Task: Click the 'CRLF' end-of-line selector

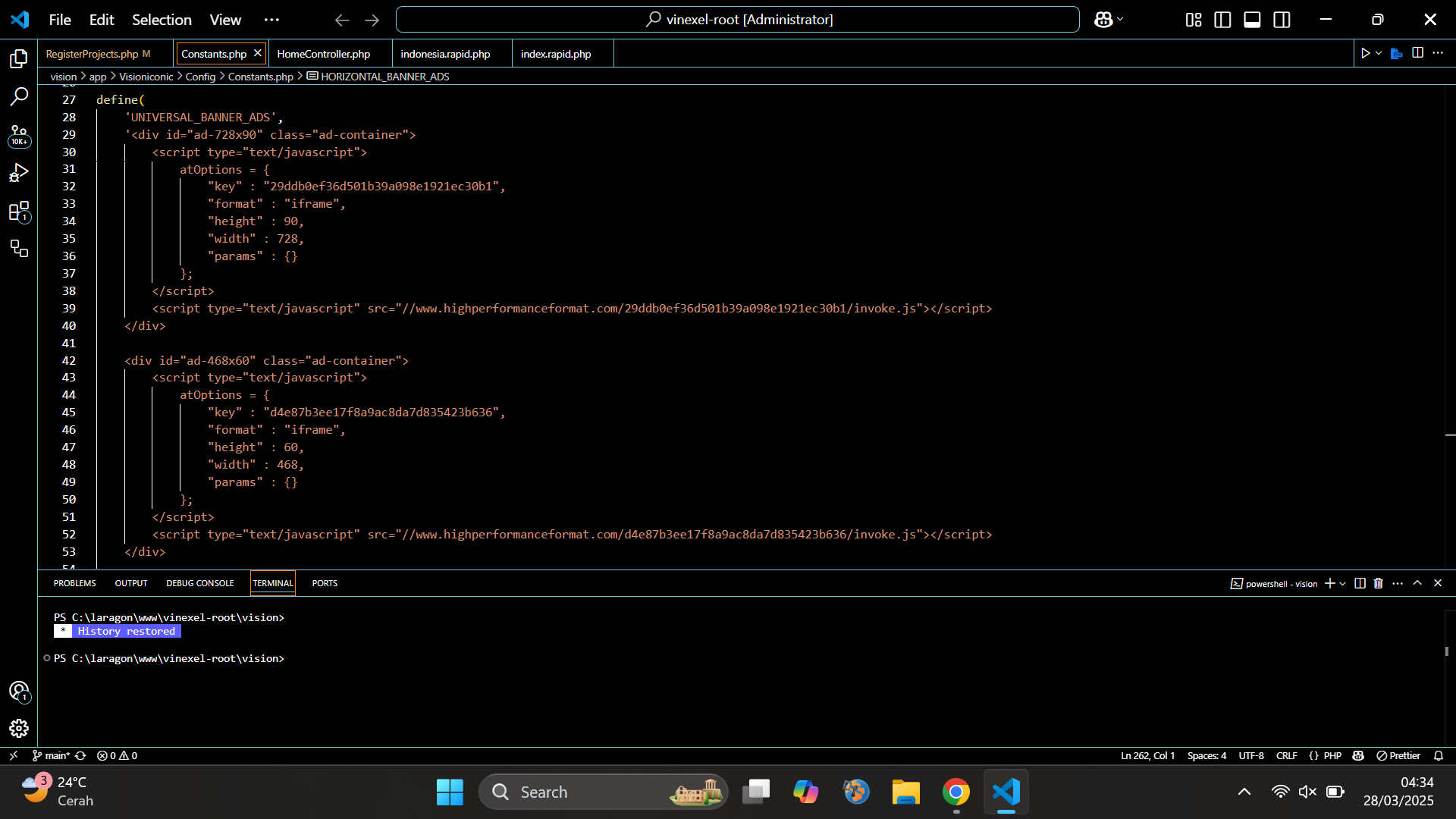Action: pyautogui.click(x=1286, y=755)
